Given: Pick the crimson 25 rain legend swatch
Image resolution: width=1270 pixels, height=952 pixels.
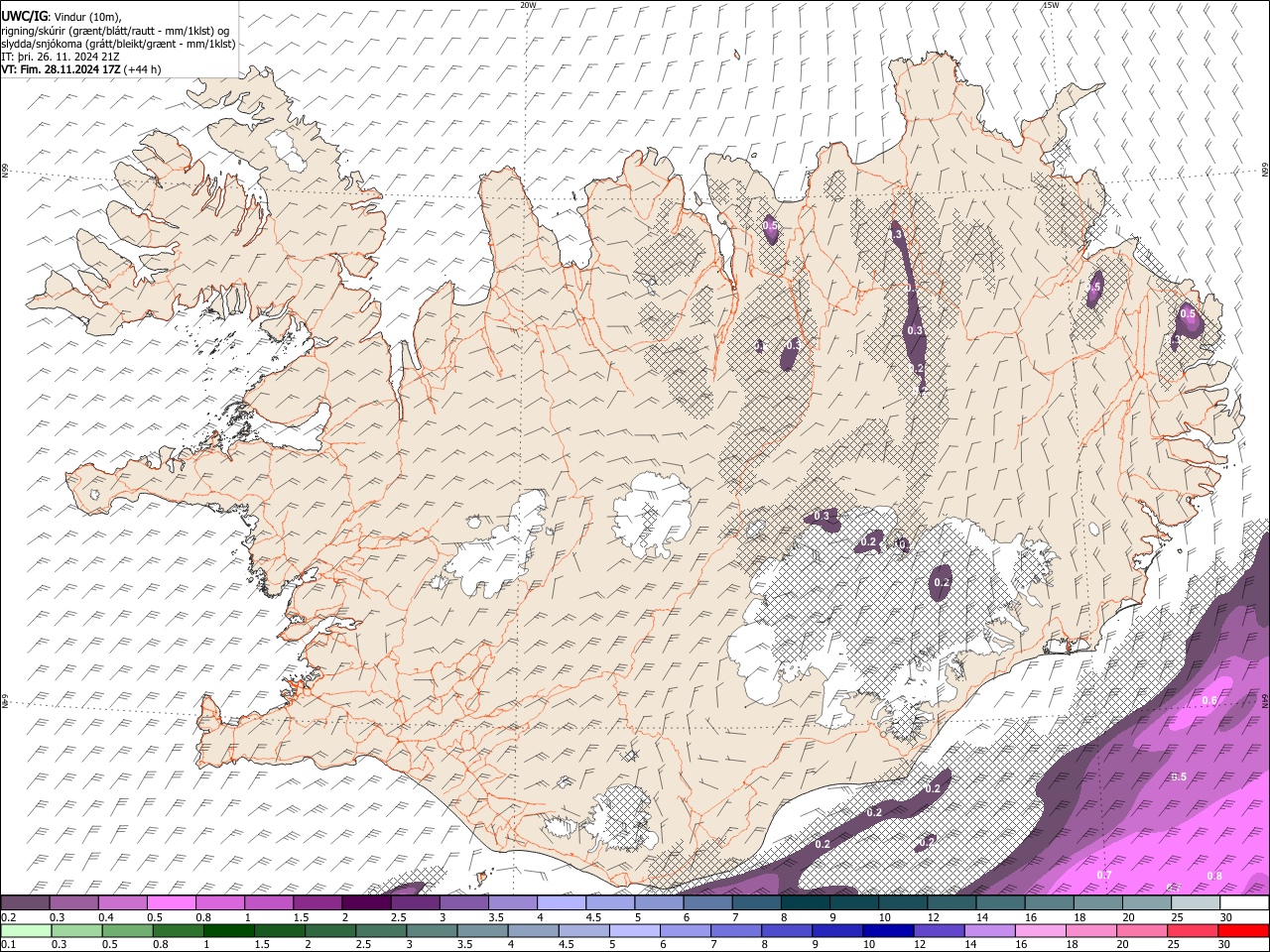Looking at the screenshot, I should click(1193, 930).
